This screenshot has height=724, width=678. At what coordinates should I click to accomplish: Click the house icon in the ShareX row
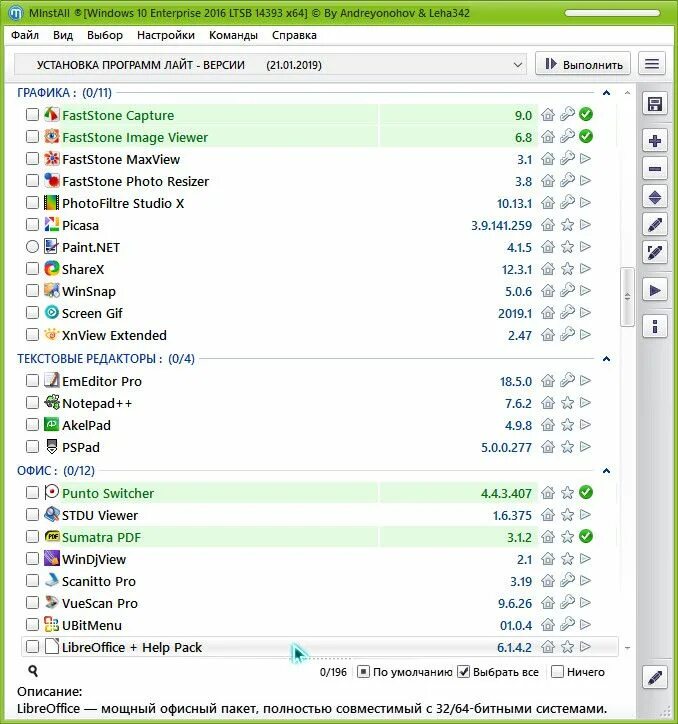[x=548, y=269]
